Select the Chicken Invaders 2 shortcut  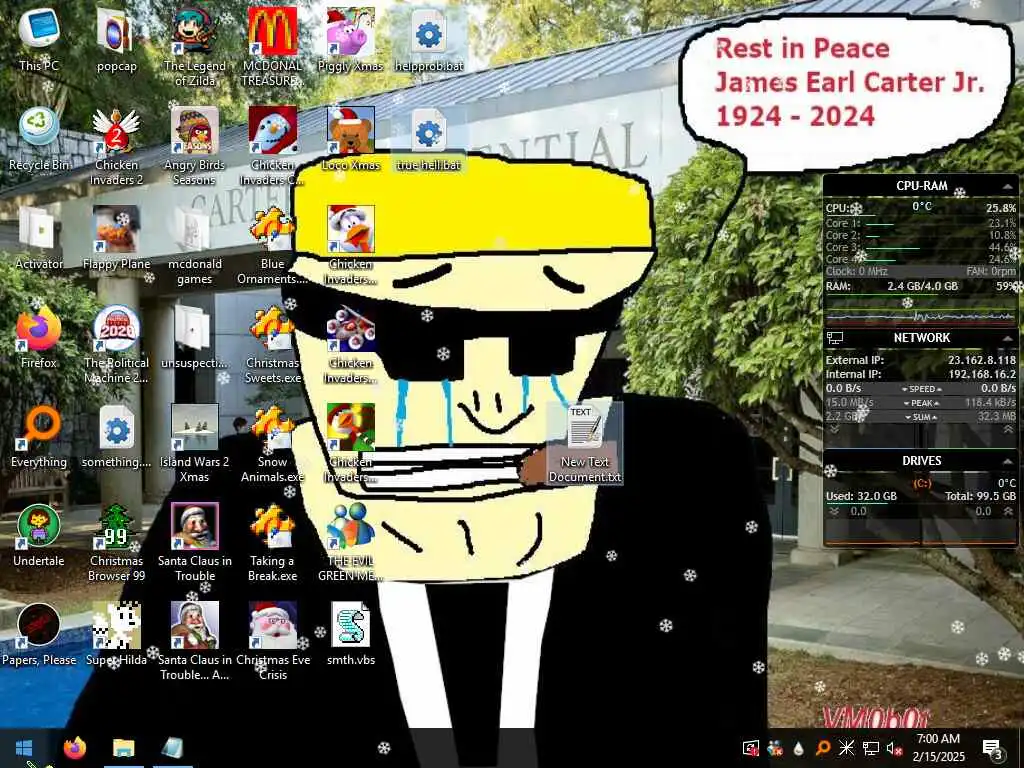[x=116, y=146]
